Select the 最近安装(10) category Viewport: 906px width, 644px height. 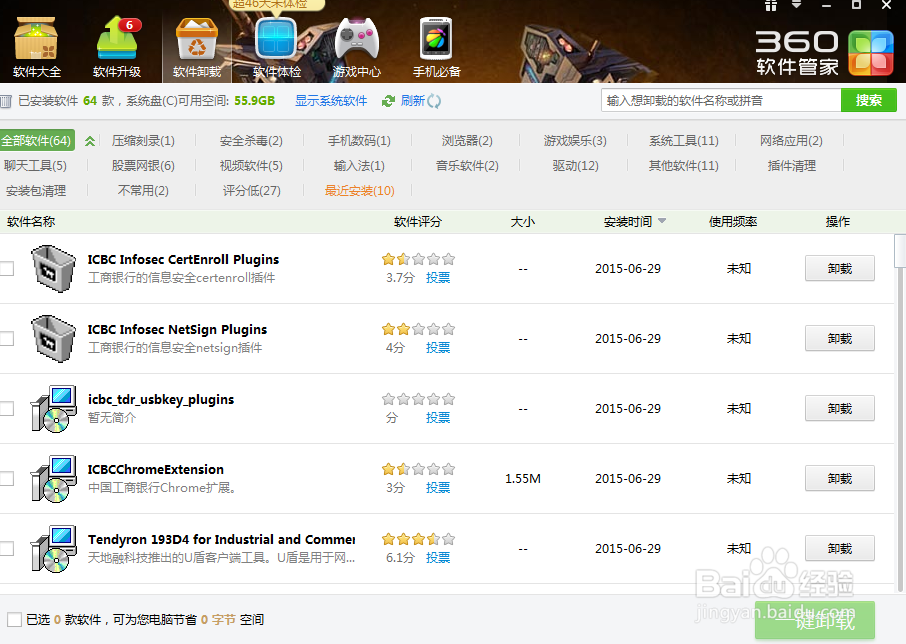tap(359, 191)
